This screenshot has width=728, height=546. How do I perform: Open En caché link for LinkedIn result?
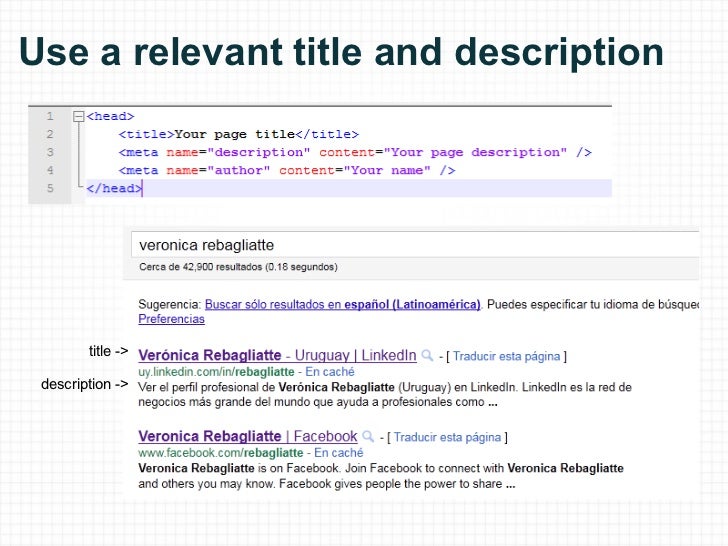tap(330, 372)
